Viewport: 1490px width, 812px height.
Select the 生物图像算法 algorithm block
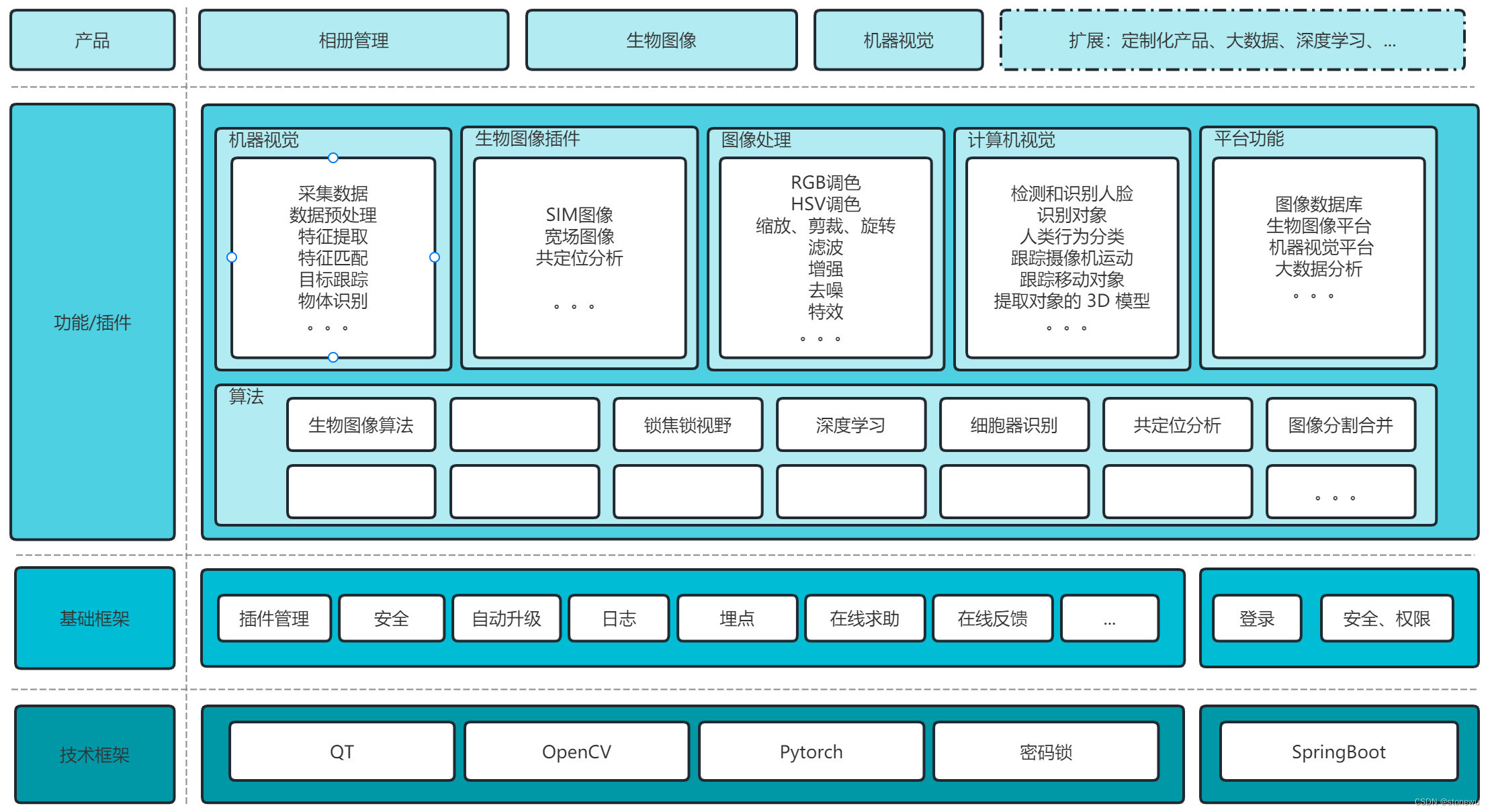(361, 424)
